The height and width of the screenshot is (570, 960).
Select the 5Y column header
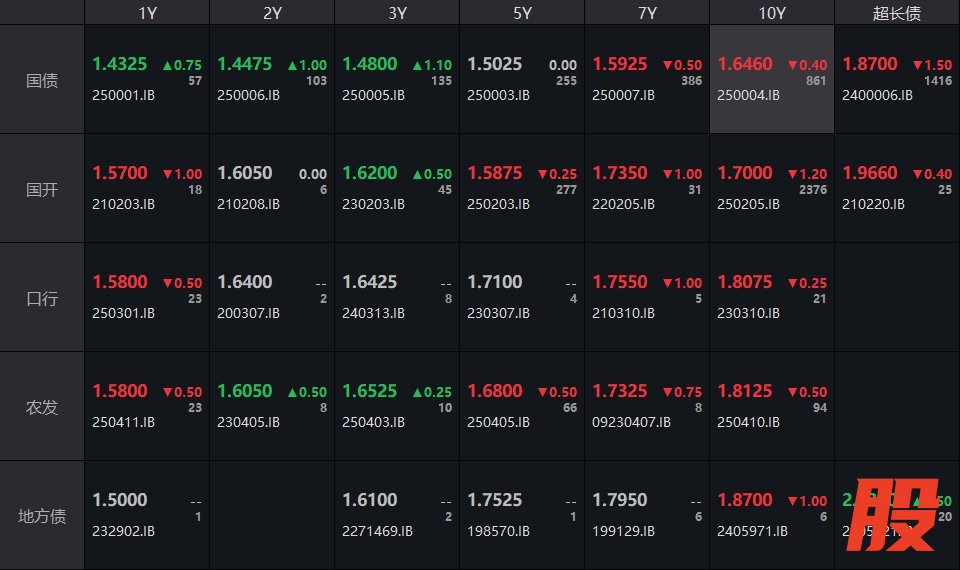[x=522, y=13]
